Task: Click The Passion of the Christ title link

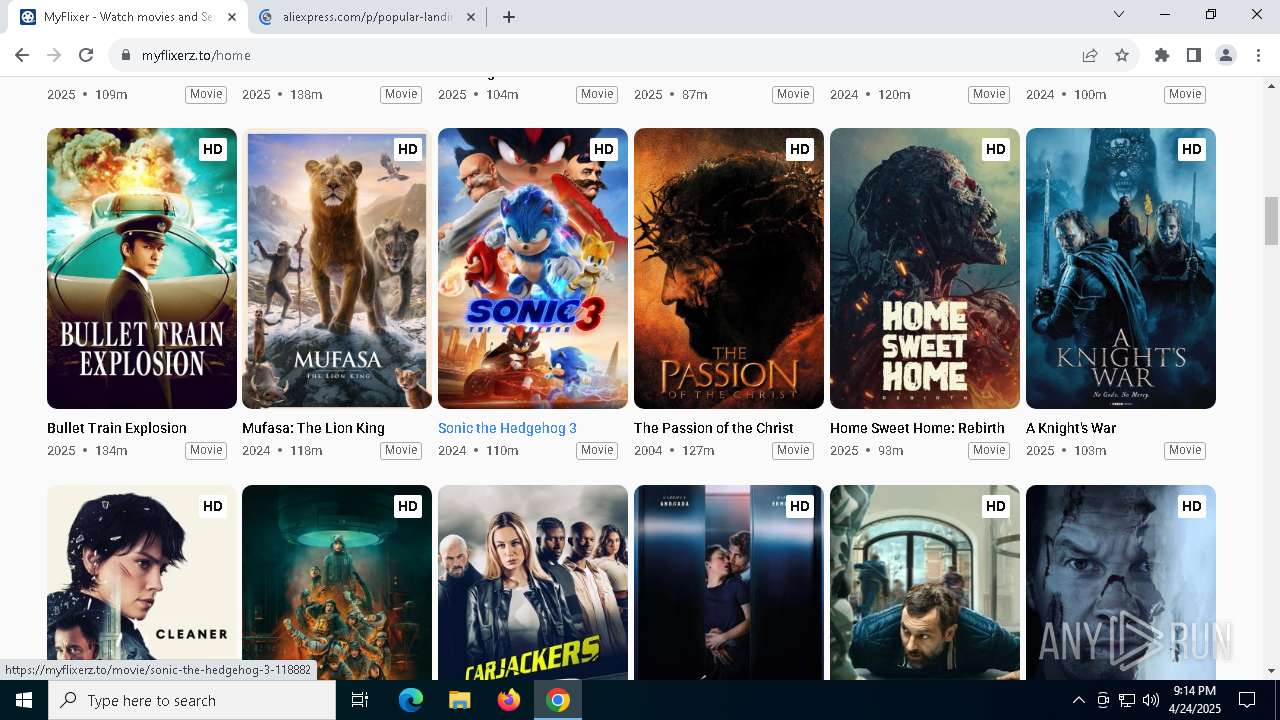Action: click(x=714, y=428)
